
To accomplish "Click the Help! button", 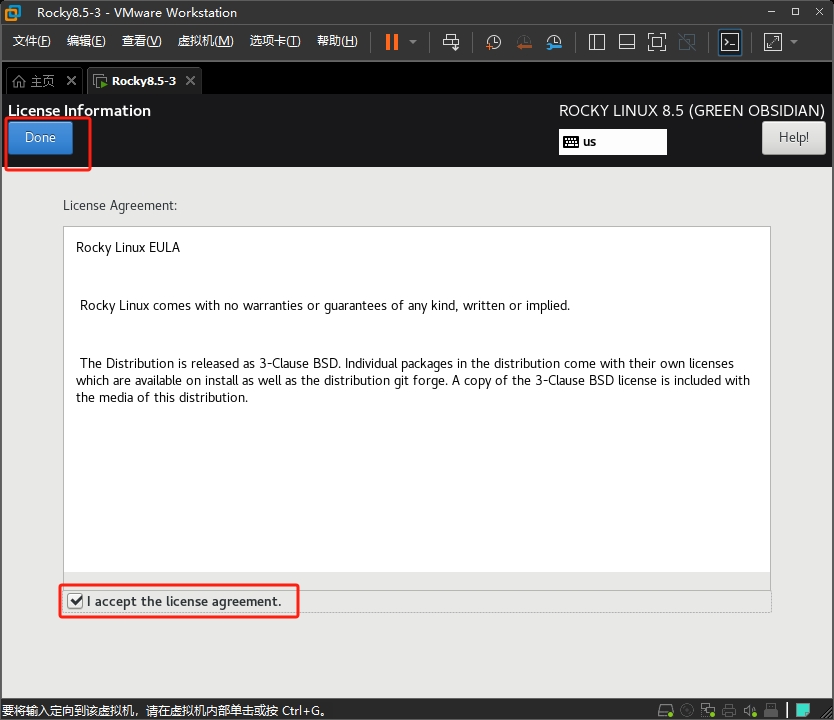I will click(794, 138).
